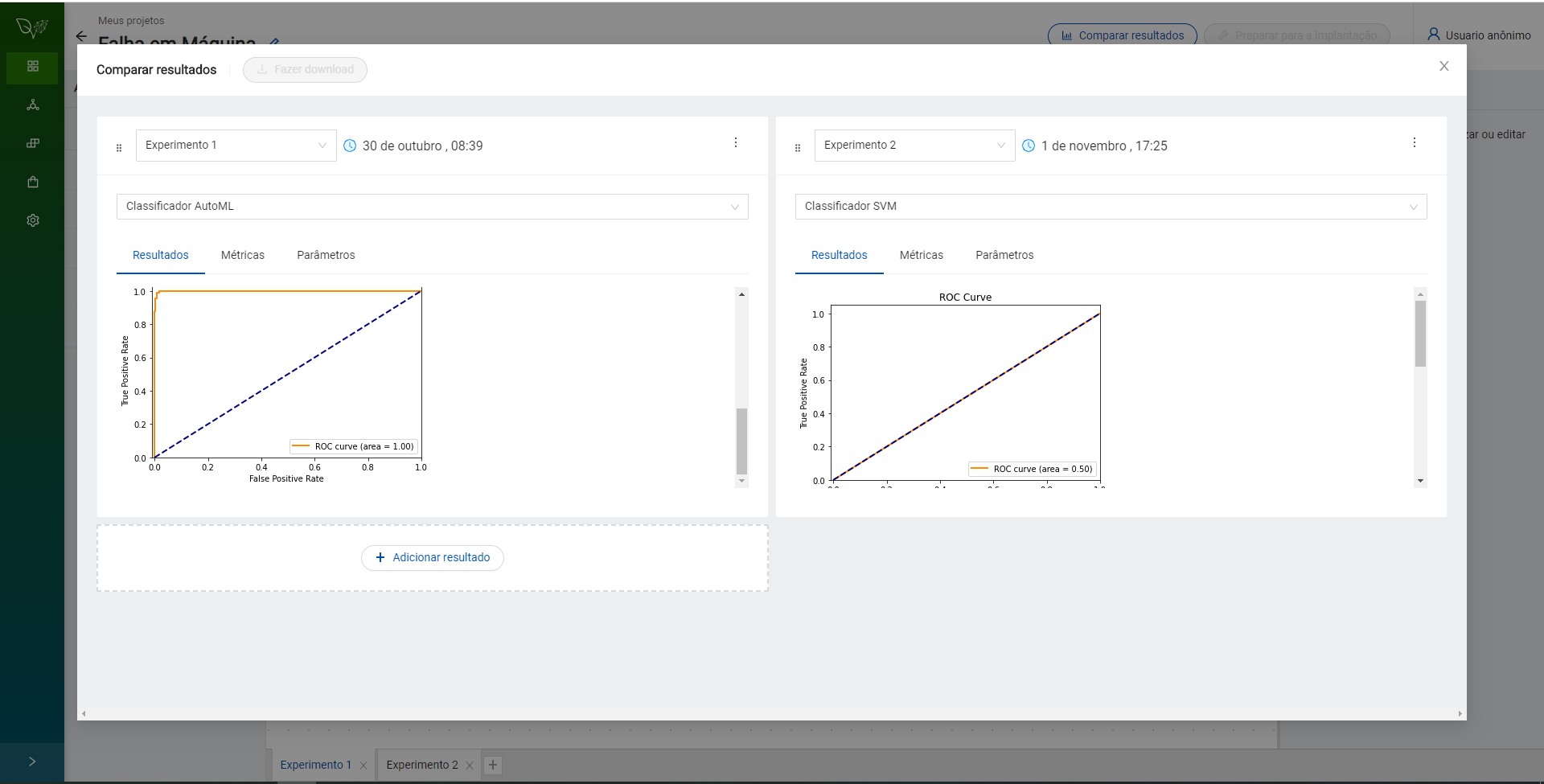Click the AutoML ROC curve chart
Image resolution: width=1544 pixels, height=784 pixels.
273,385
